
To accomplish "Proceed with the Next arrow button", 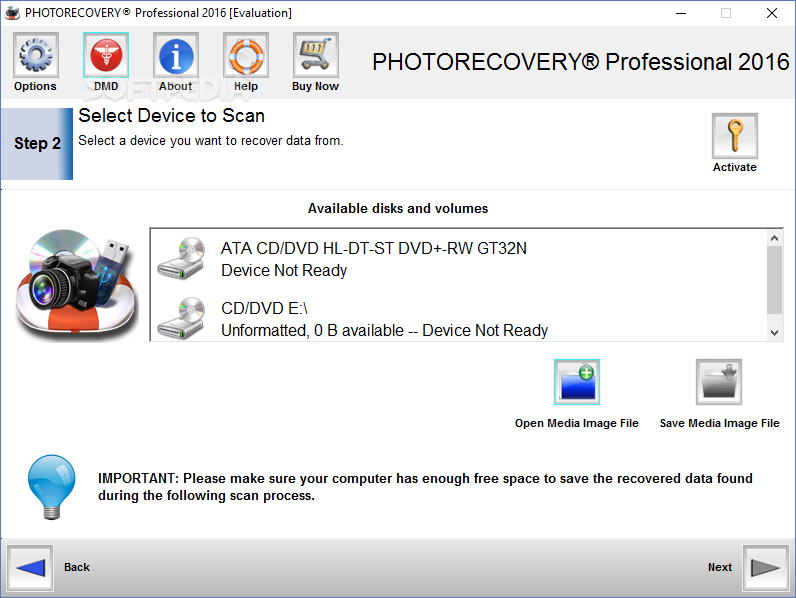I will [x=765, y=568].
